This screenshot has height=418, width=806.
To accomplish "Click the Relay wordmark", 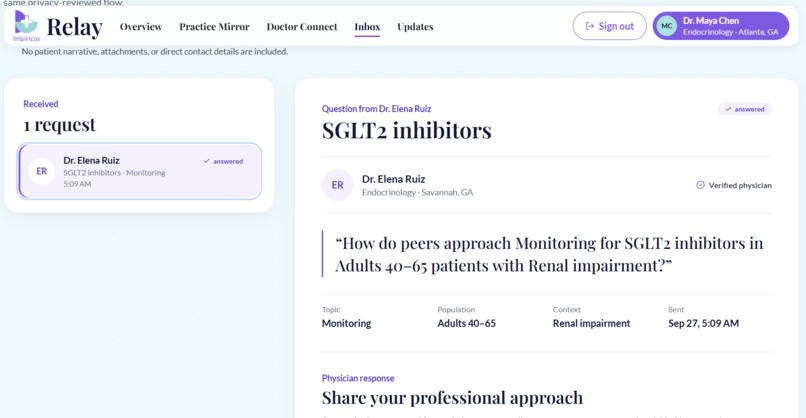I will [75, 27].
